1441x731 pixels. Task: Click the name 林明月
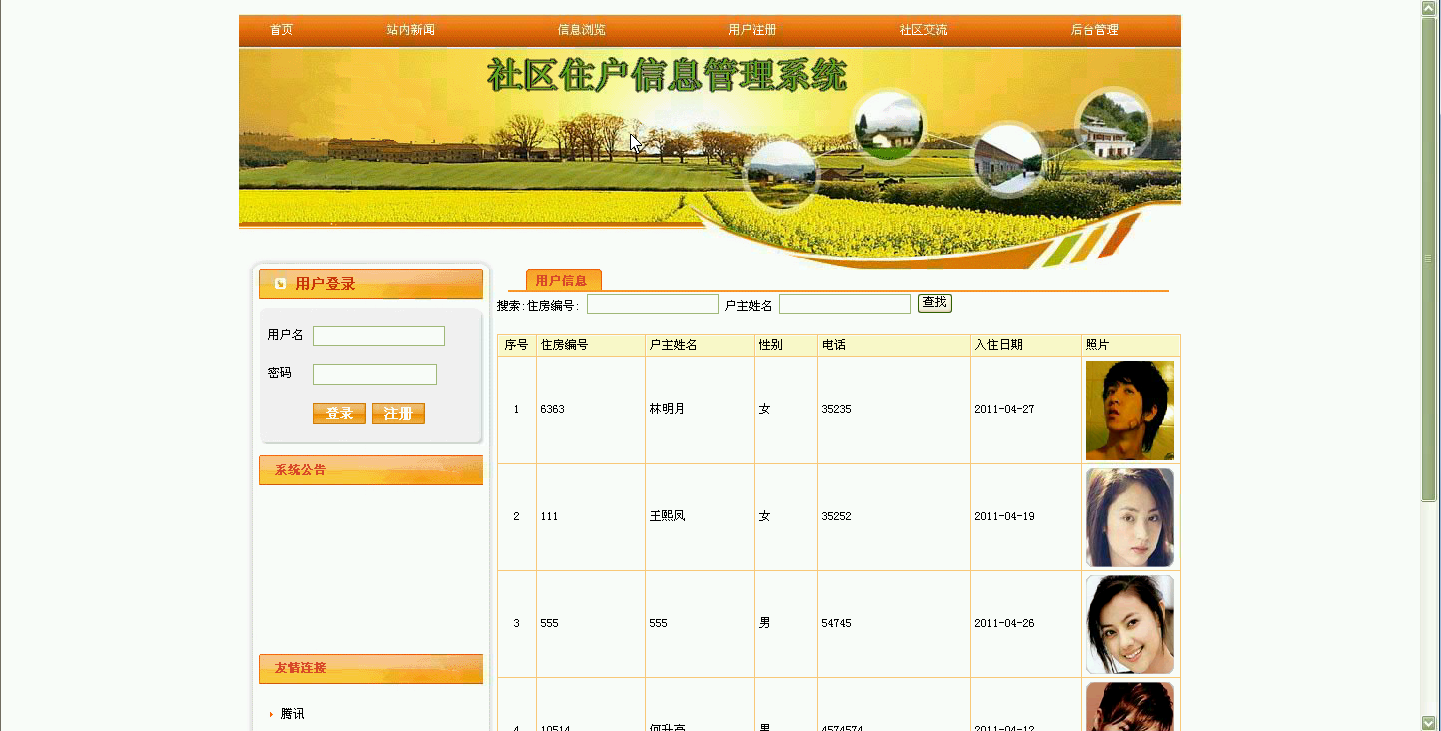tap(667, 410)
